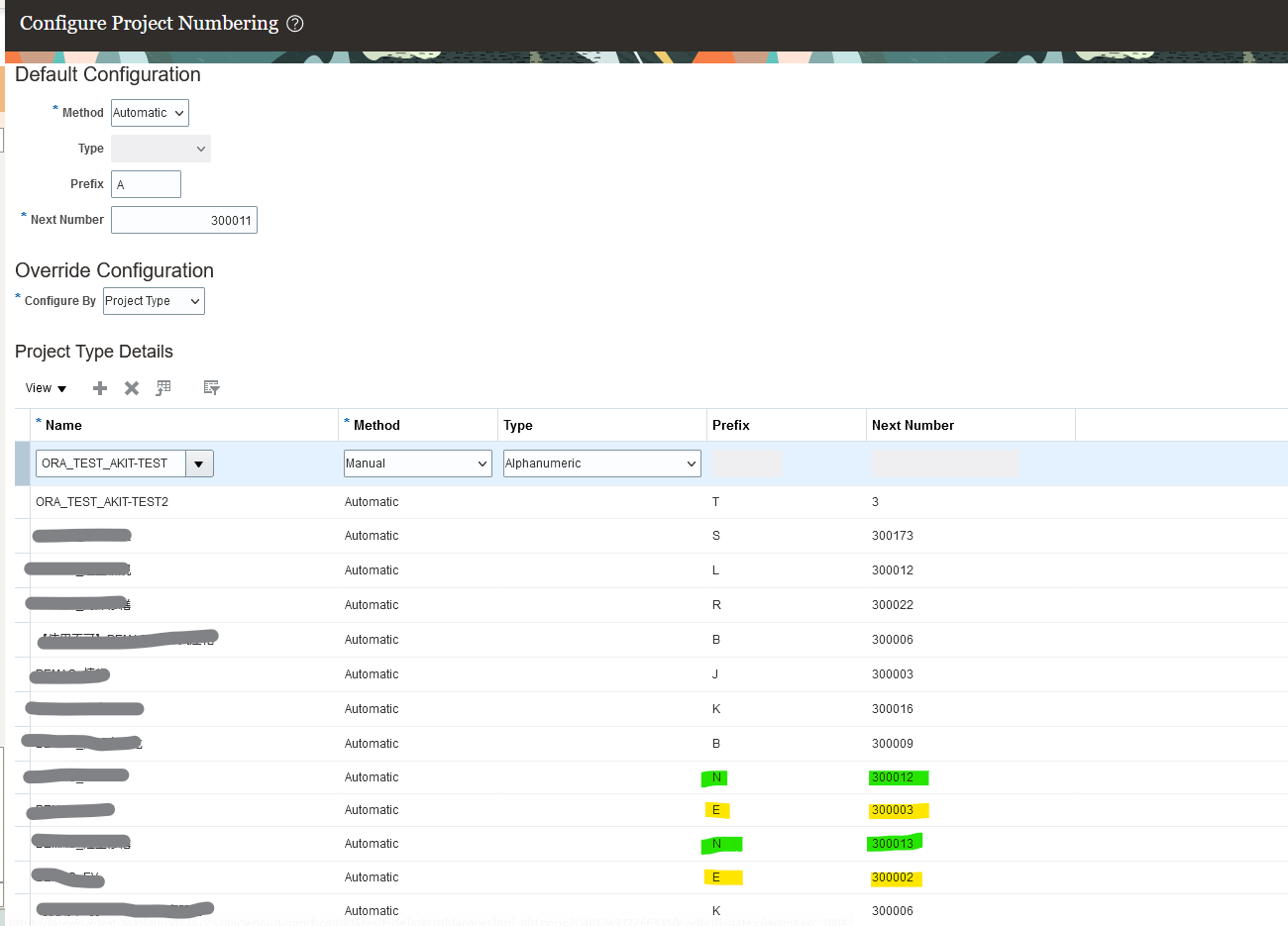Viewport: 1288px width, 926px height.
Task: Expand the ORA_TEST_AKIT-TEST name picker
Action: (x=196, y=463)
